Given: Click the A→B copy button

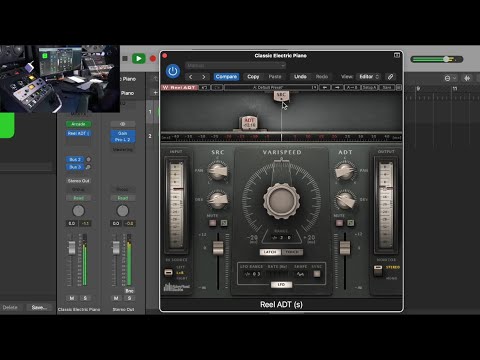Looking at the screenshot, I should point(352,87).
